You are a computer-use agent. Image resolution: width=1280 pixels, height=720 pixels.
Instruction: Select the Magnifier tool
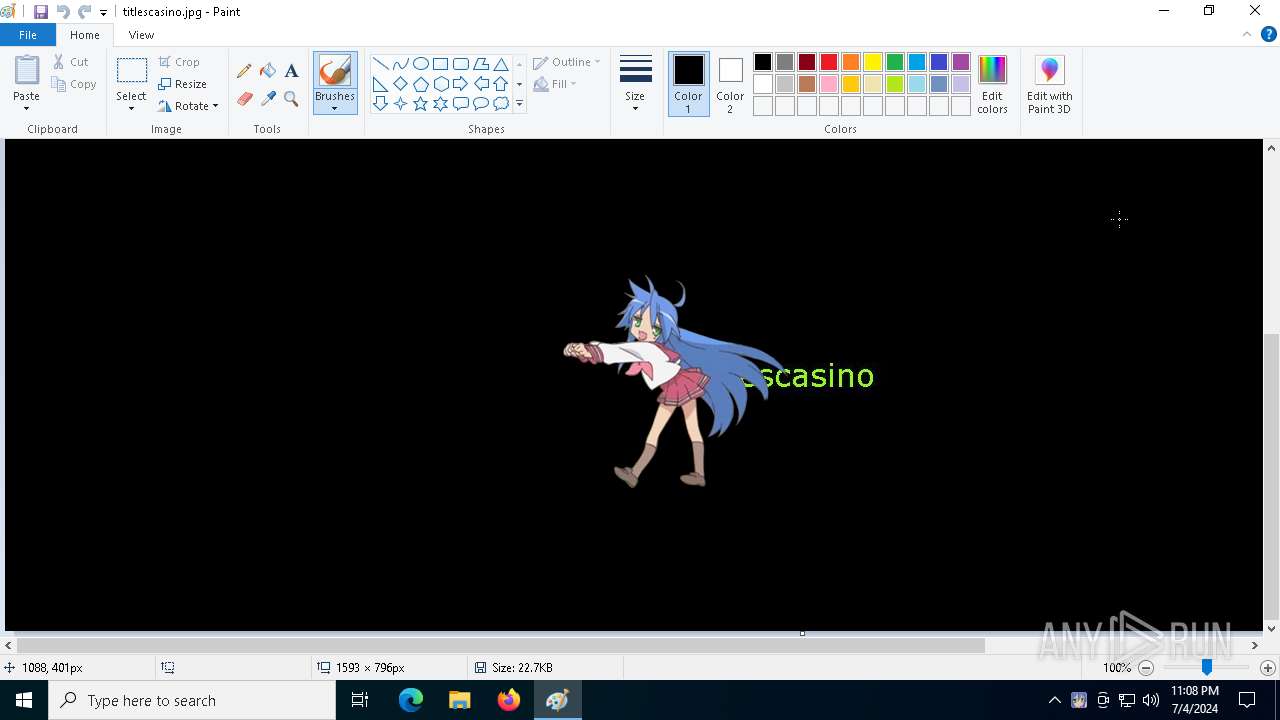coord(291,99)
